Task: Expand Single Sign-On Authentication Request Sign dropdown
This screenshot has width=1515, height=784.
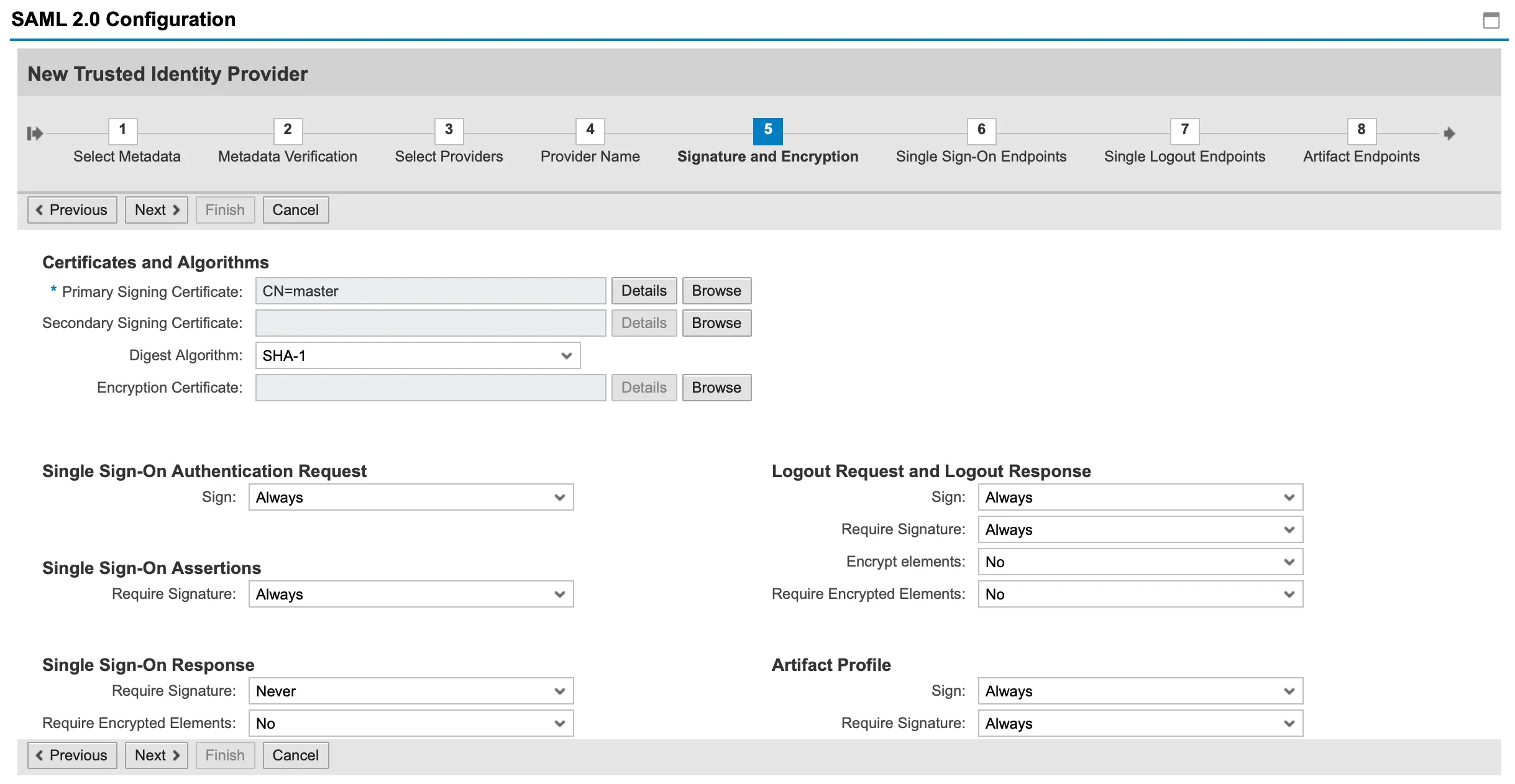Action: coord(411,497)
